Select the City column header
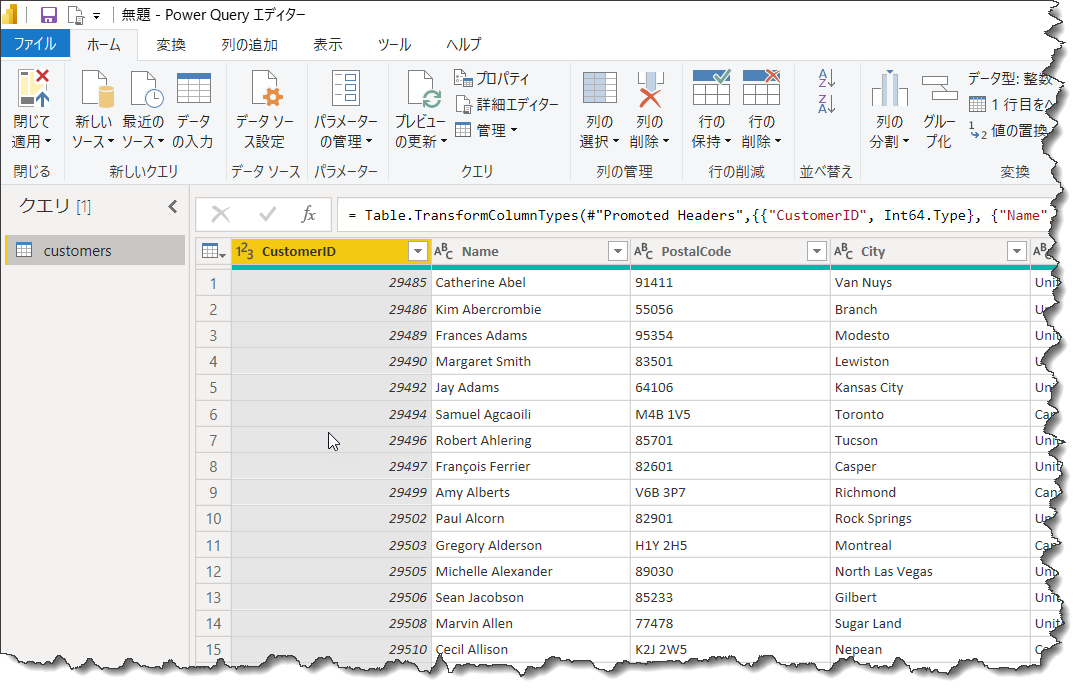1088x698 pixels. click(930, 251)
